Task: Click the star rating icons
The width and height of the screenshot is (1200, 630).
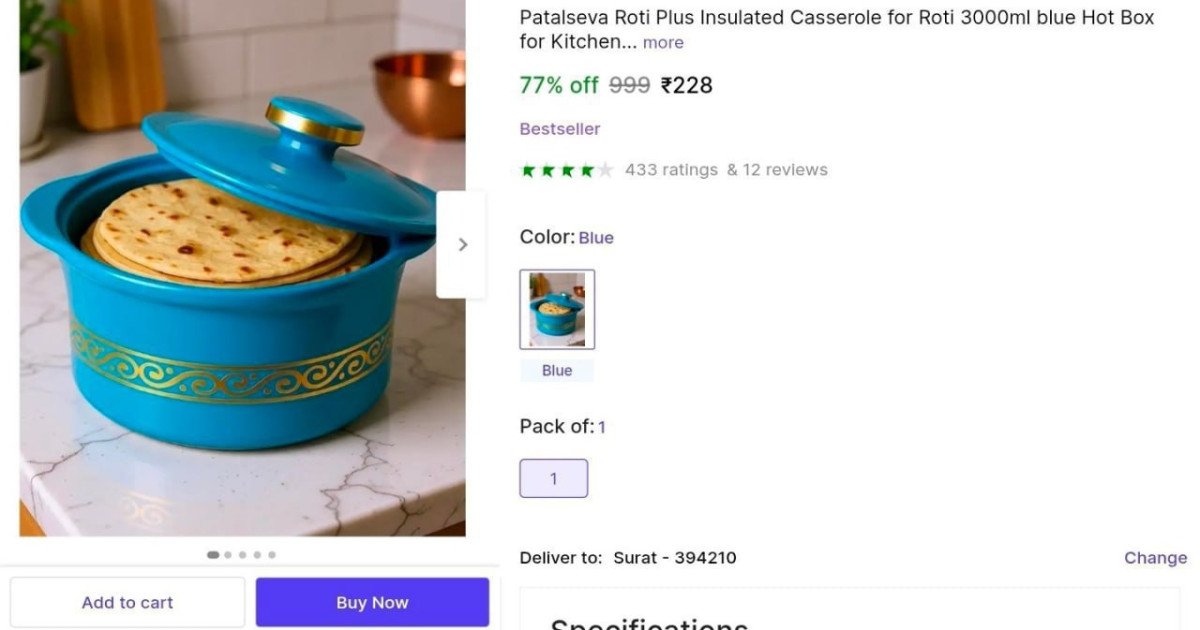Action: (567, 170)
